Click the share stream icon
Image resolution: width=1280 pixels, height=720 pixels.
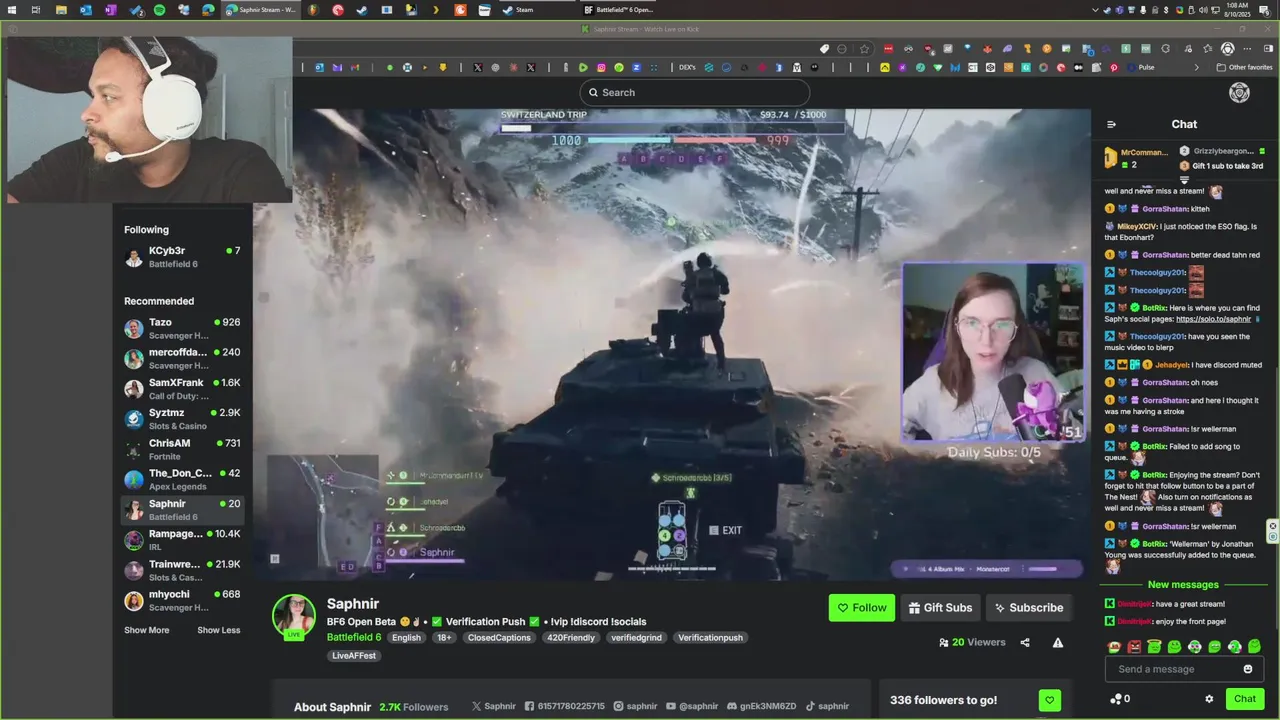[x=1025, y=642]
